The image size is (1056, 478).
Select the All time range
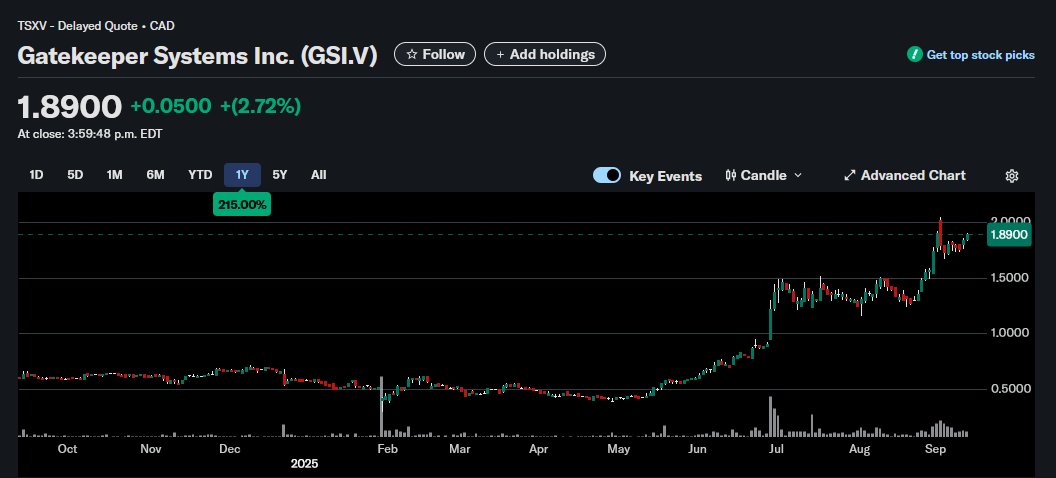(319, 175)
